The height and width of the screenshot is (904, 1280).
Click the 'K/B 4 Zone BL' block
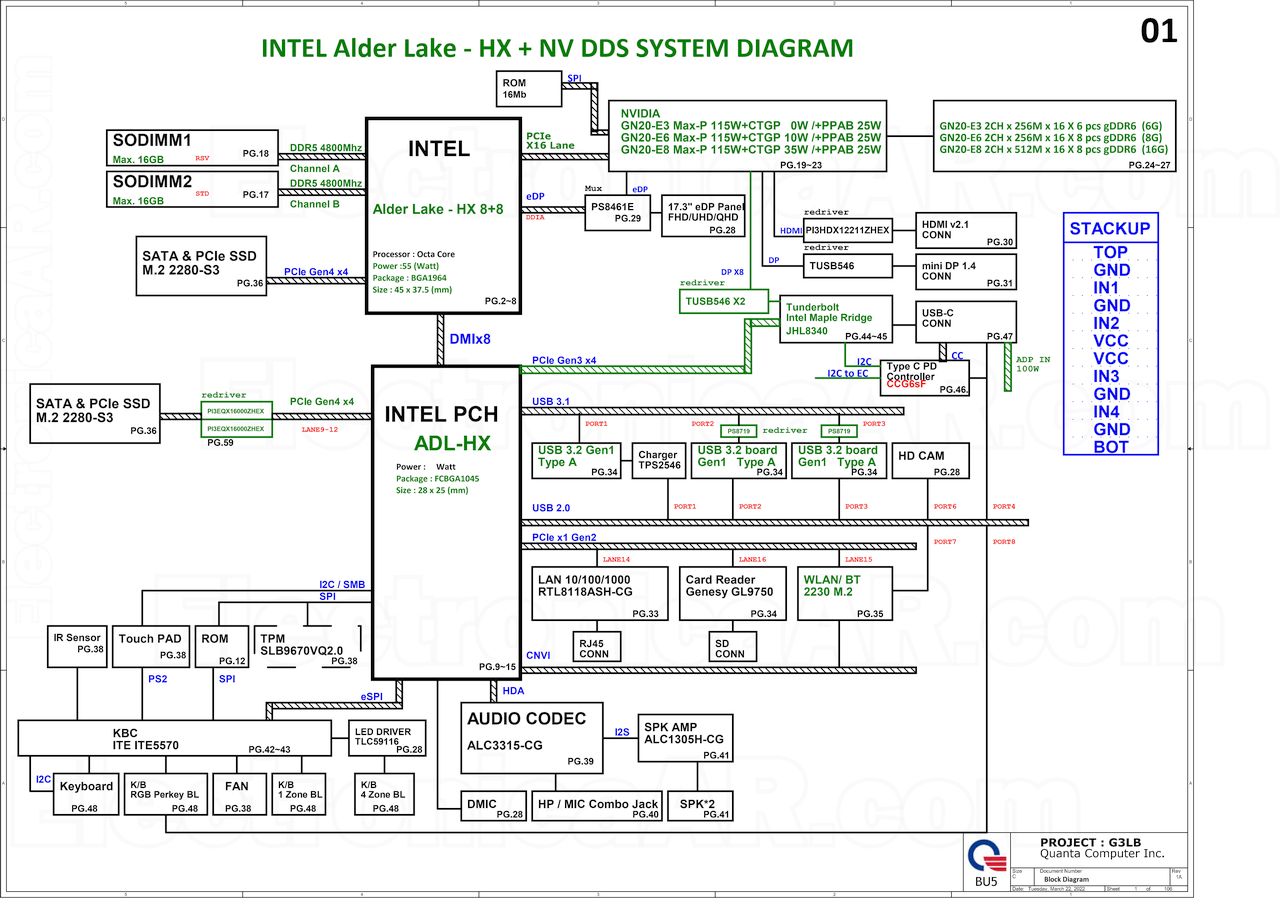coord(384,795)
